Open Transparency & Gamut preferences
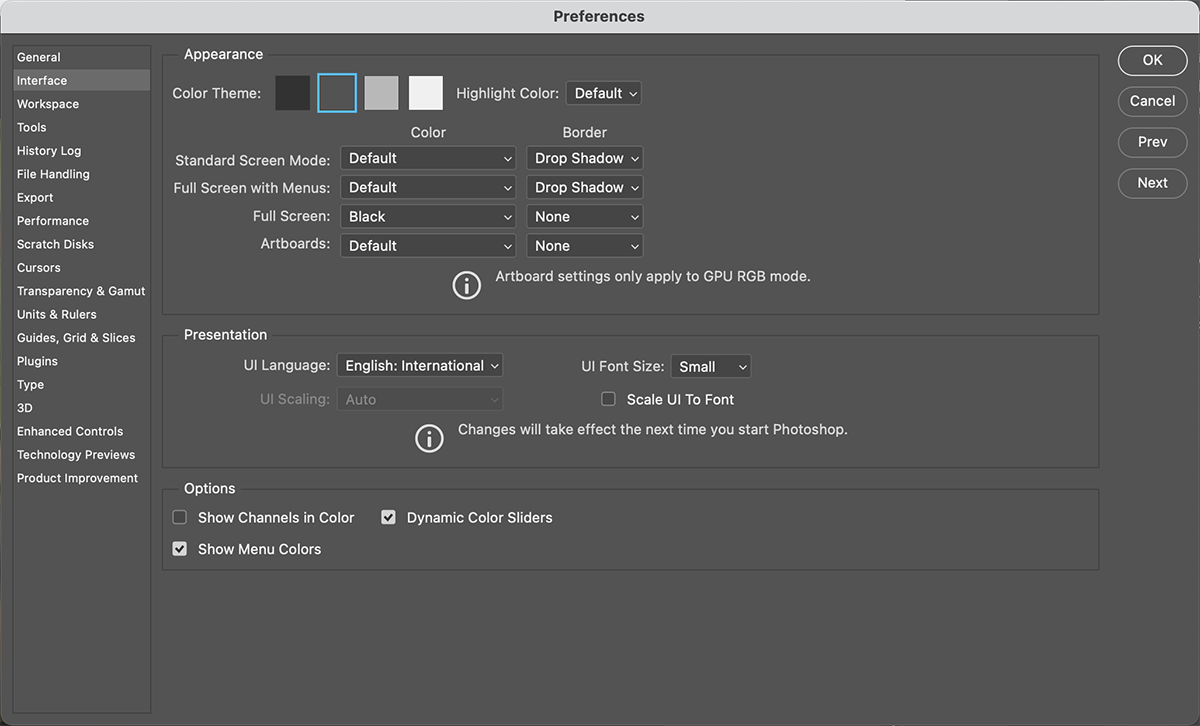This screenshot has width=1200, height=726. pos(82,291)
